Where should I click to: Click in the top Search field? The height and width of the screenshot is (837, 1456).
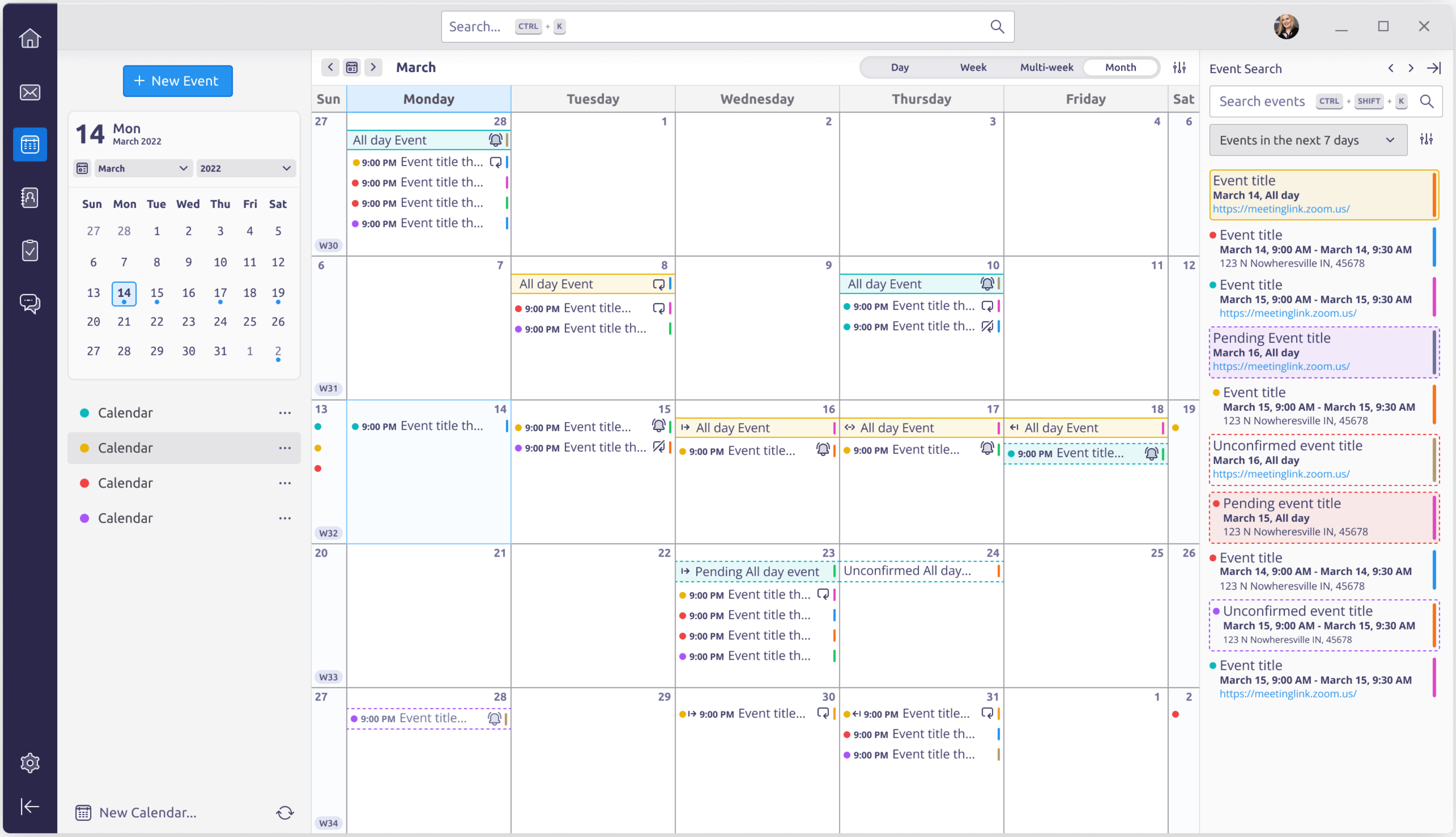[727, 26]
